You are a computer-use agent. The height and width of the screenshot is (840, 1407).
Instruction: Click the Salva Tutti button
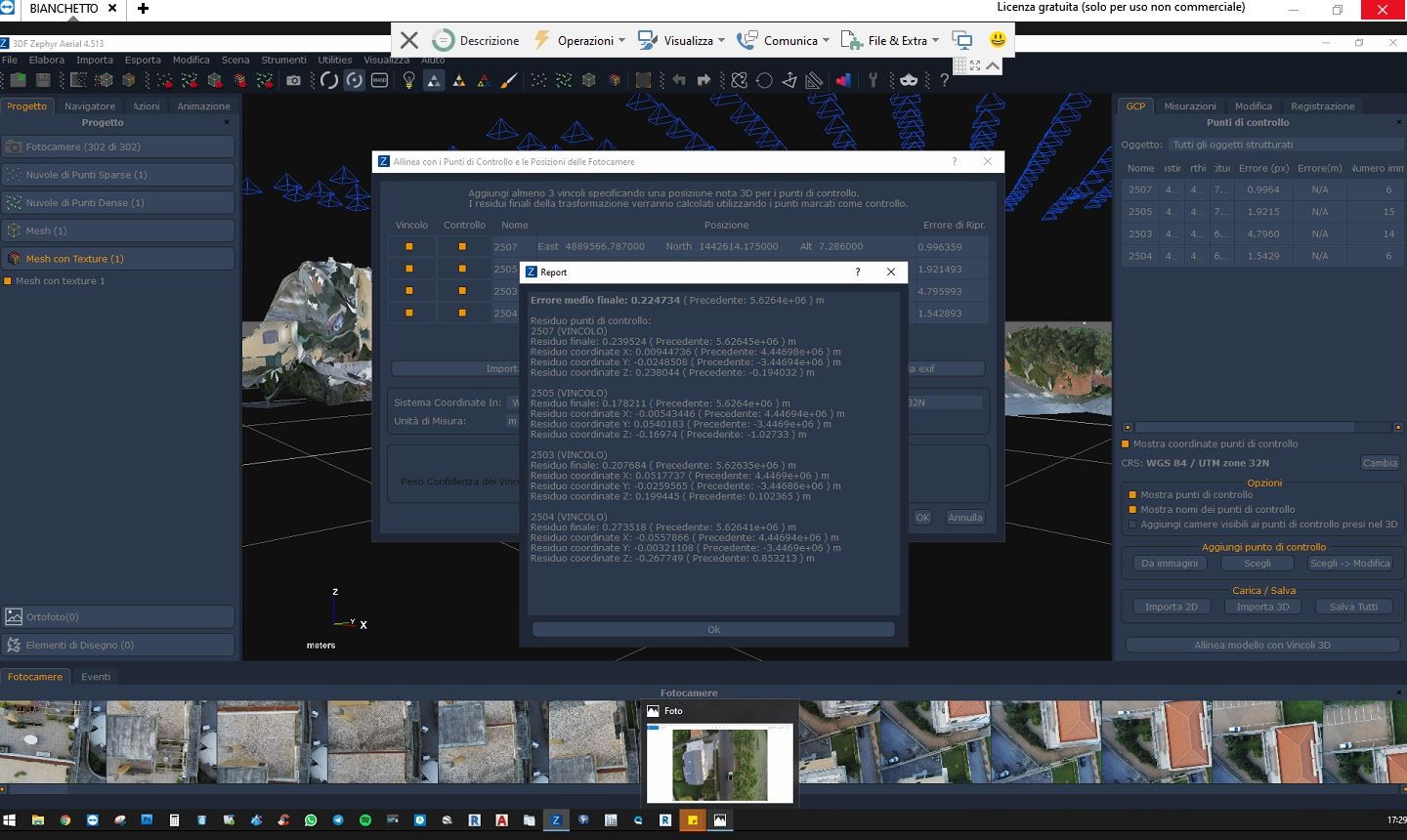click(x=1353, y=607)
